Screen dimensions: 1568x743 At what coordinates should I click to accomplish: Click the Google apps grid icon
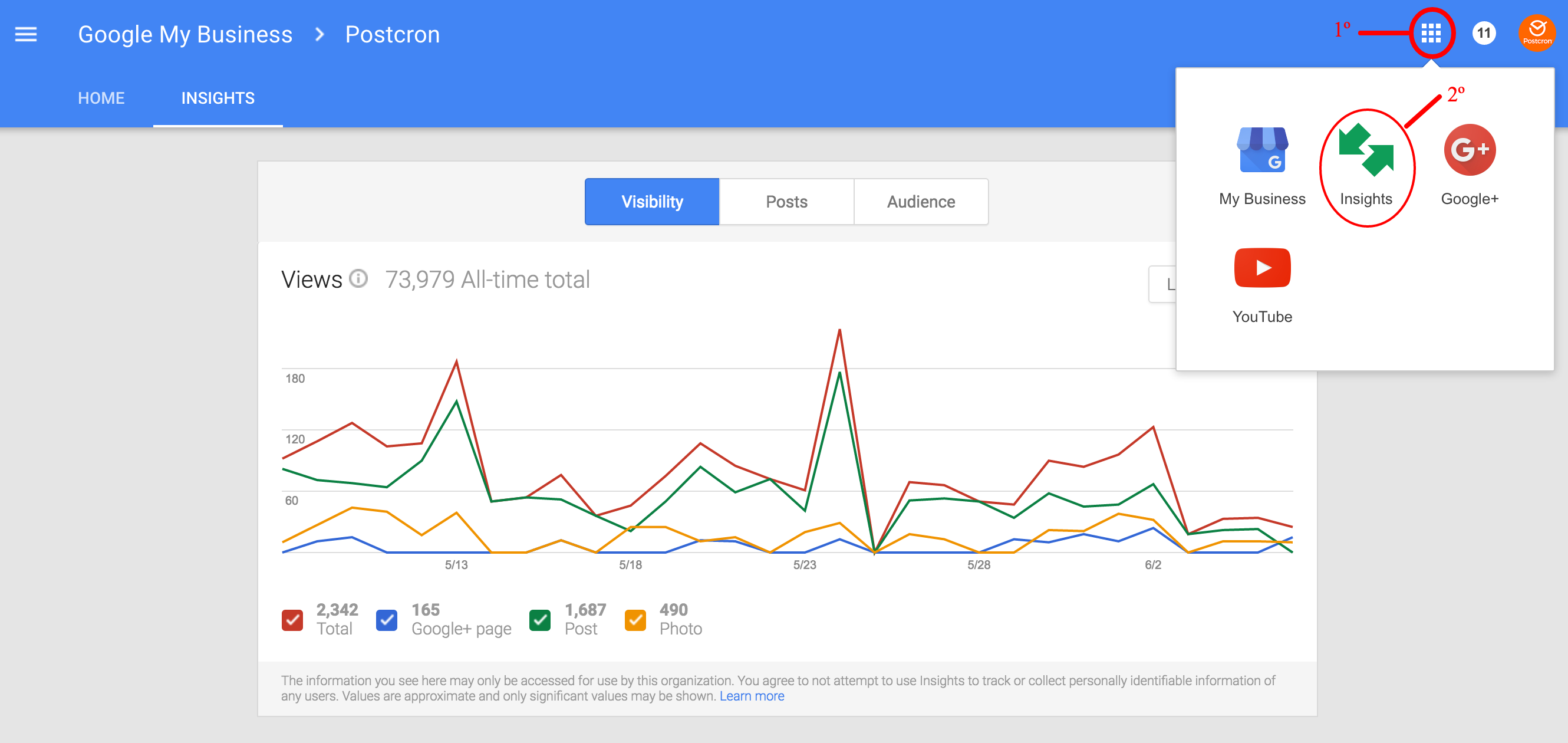pos(1431,33)
